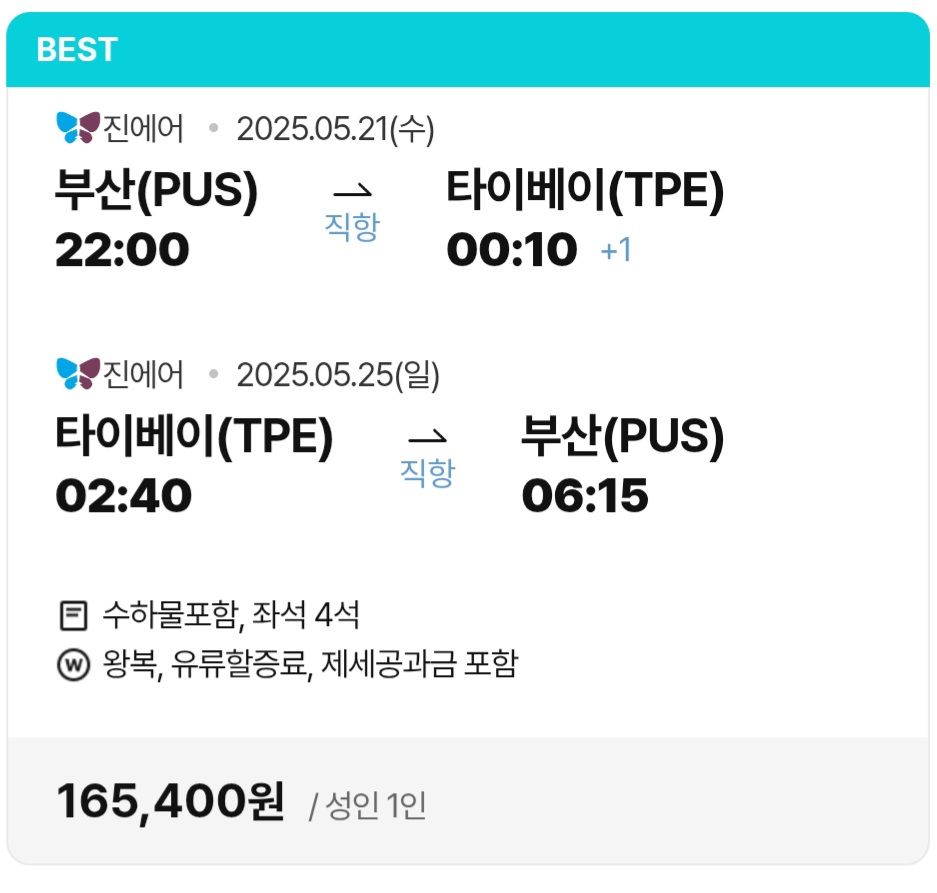
Task: Click the +1 next-day arrival indicator
Action: pyautogui.click(x=616, y=250)
